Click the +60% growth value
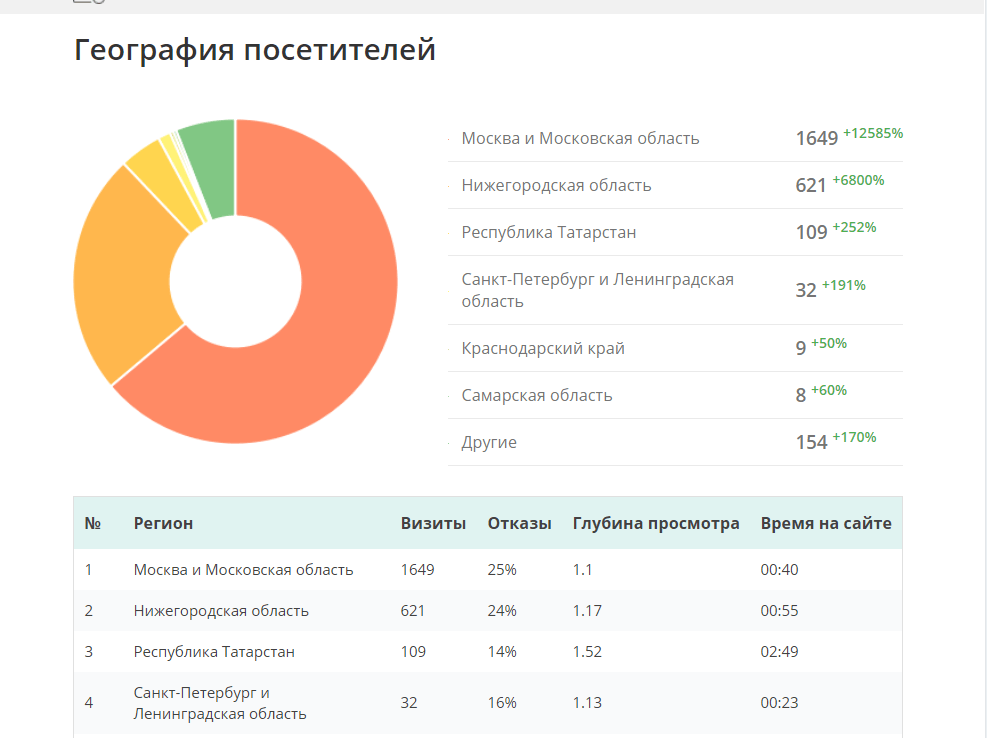Screen dimensions: 987x738 pyautogui.click(x=829, y=390)
